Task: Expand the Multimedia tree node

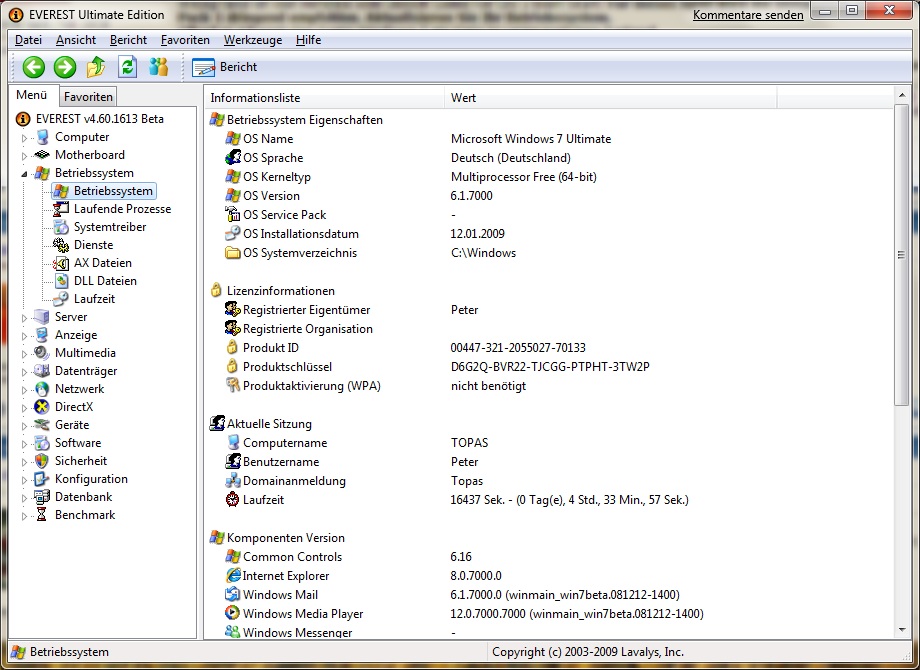Action: click(x=24, y=354)
